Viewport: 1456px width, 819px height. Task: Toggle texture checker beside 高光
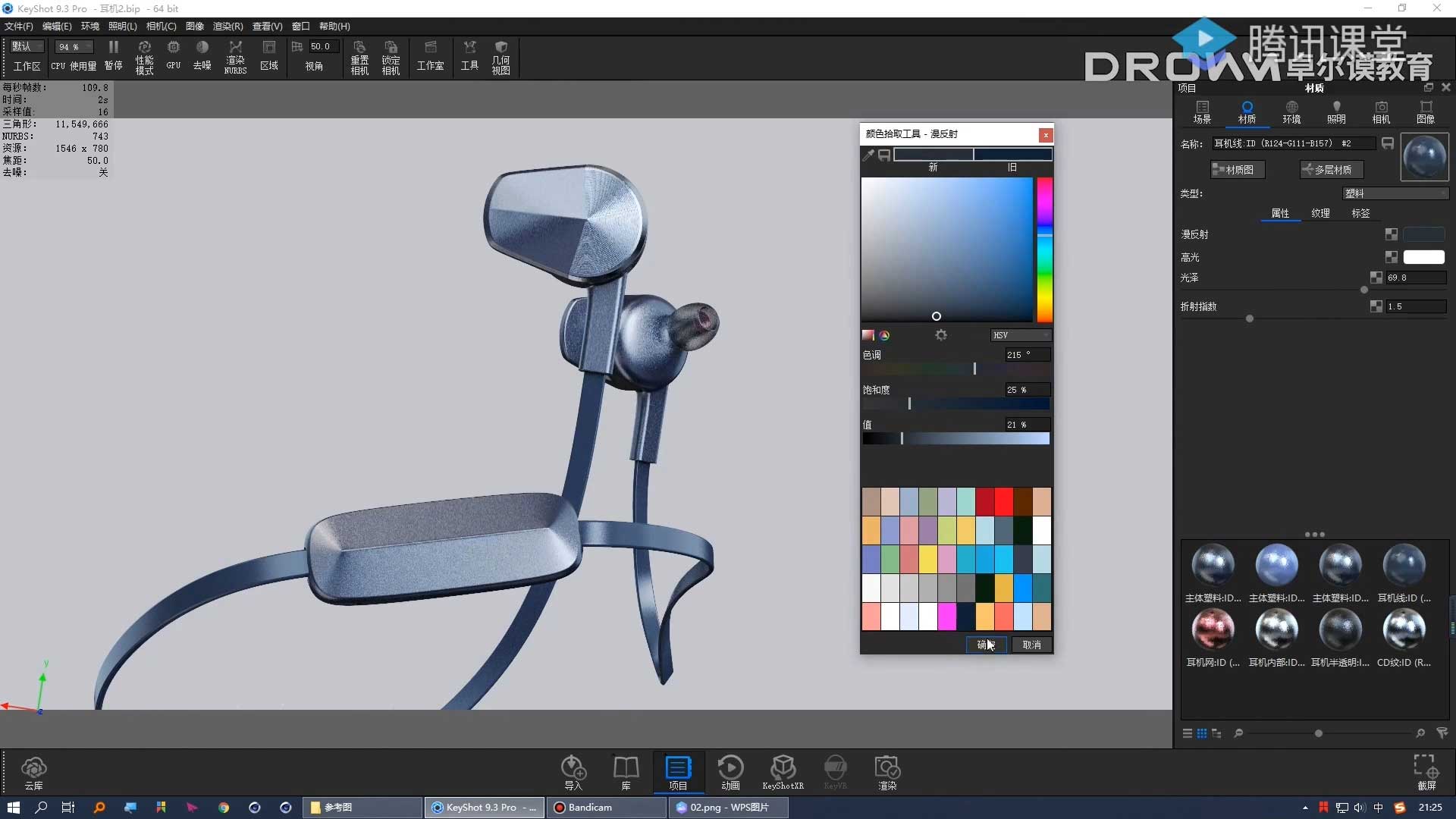1391,257
